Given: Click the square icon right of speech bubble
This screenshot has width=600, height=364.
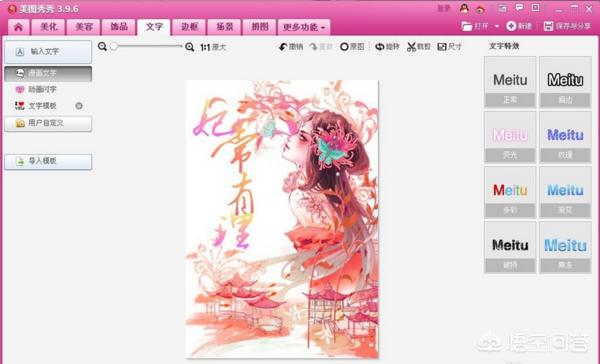Looking at the screenshot, I should tap(536, 8).
